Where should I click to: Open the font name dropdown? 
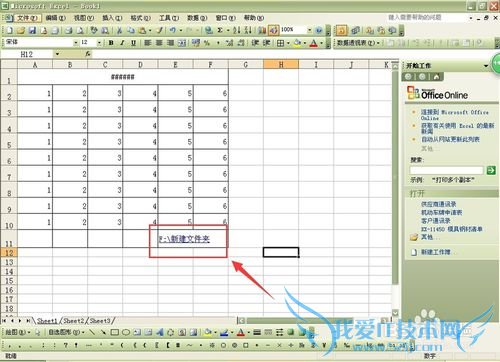76,43
